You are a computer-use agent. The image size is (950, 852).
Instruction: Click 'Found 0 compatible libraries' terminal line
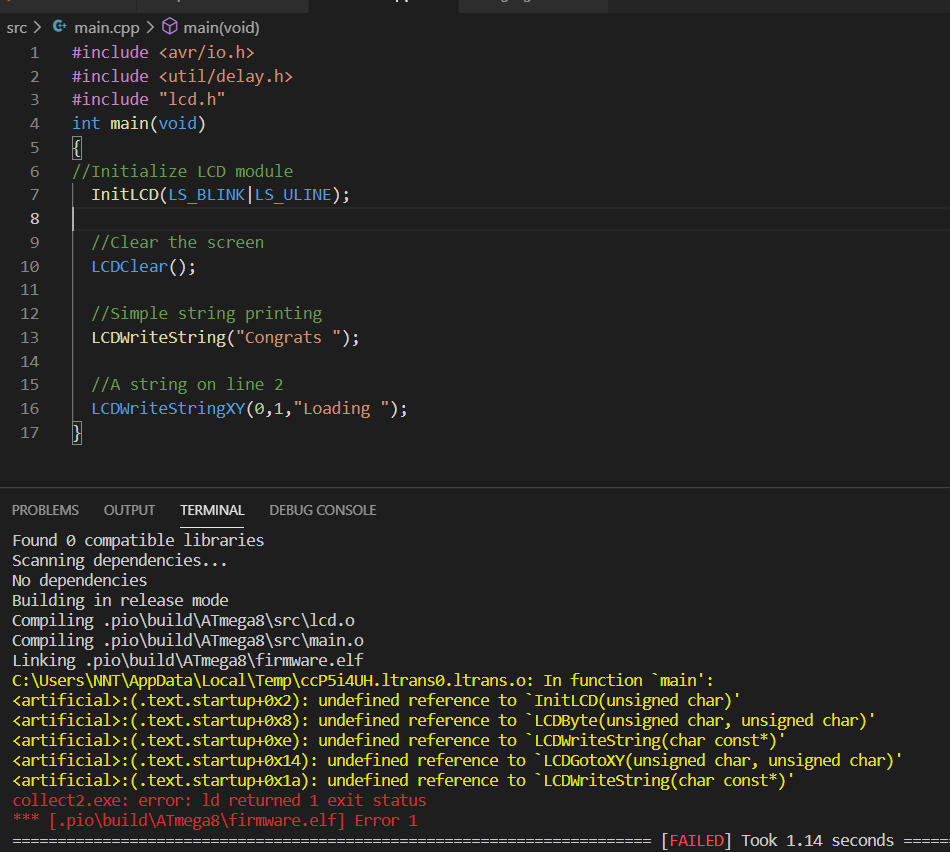138,541
